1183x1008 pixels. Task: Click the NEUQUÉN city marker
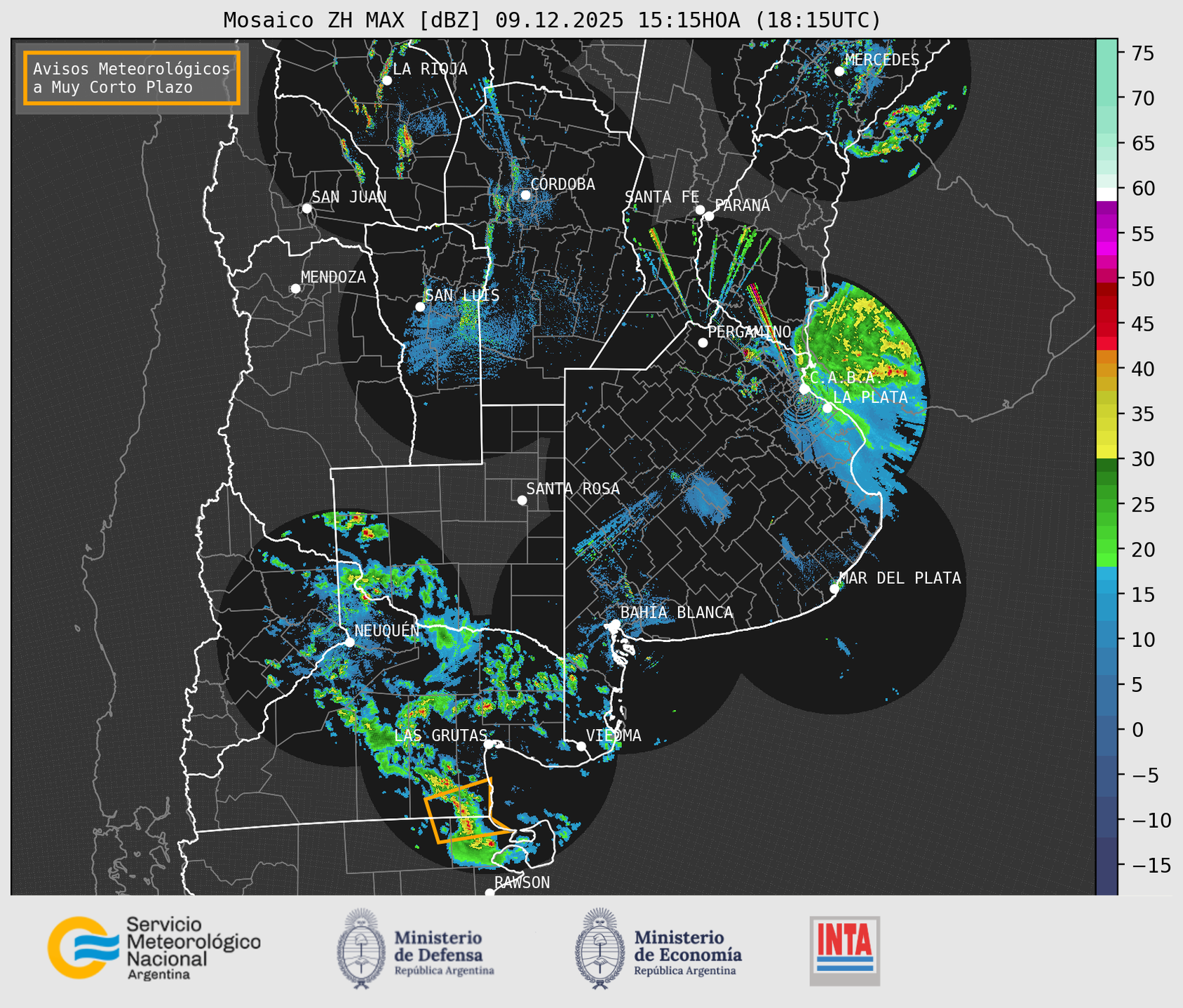349,642
